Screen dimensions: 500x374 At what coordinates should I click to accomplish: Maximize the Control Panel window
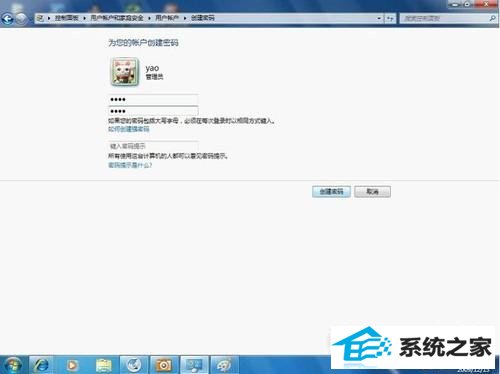pyautogui.click(x=467, y=4)
